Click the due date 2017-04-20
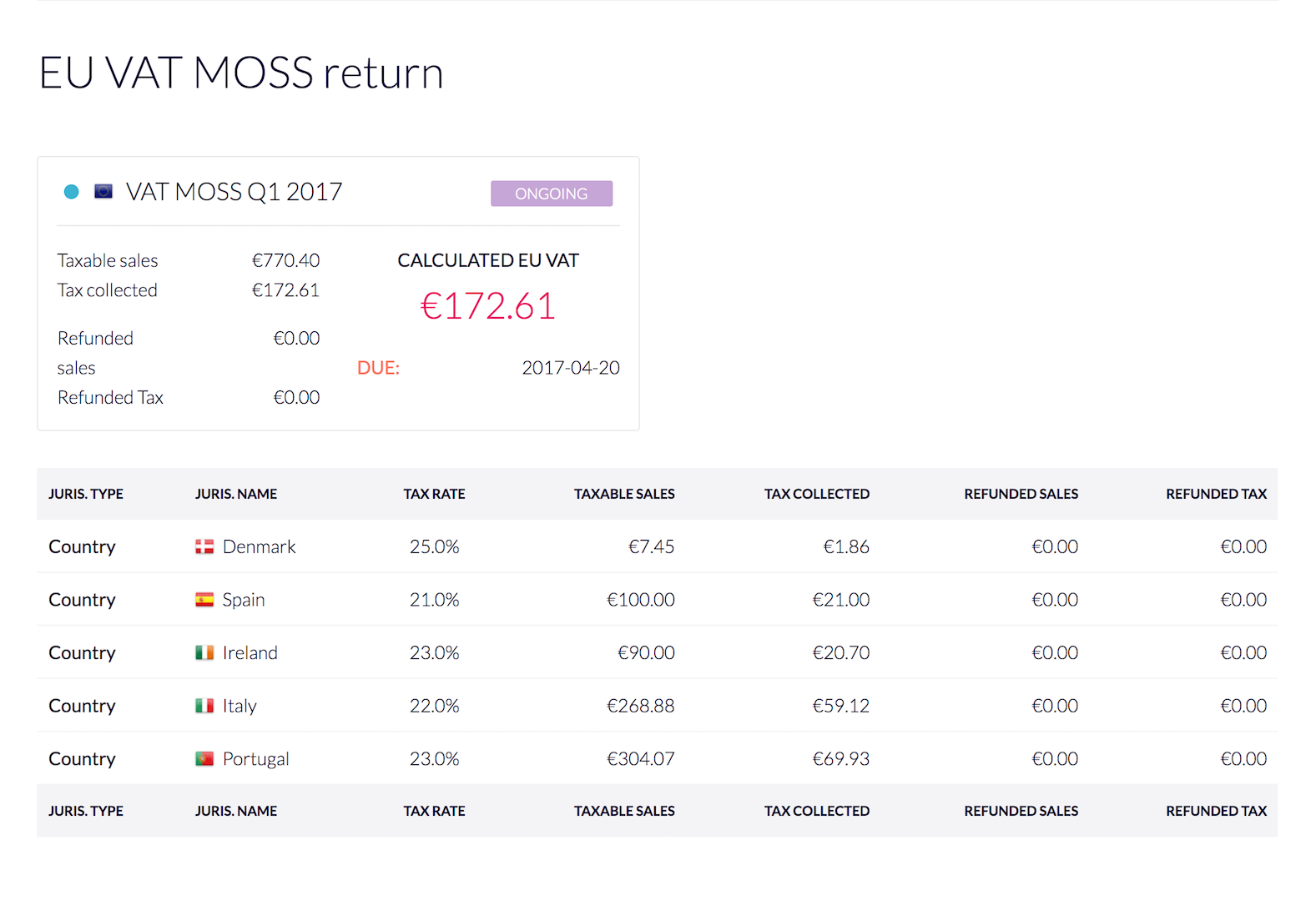This screenshot has width=1316, height=906. [x=571, y=368]
